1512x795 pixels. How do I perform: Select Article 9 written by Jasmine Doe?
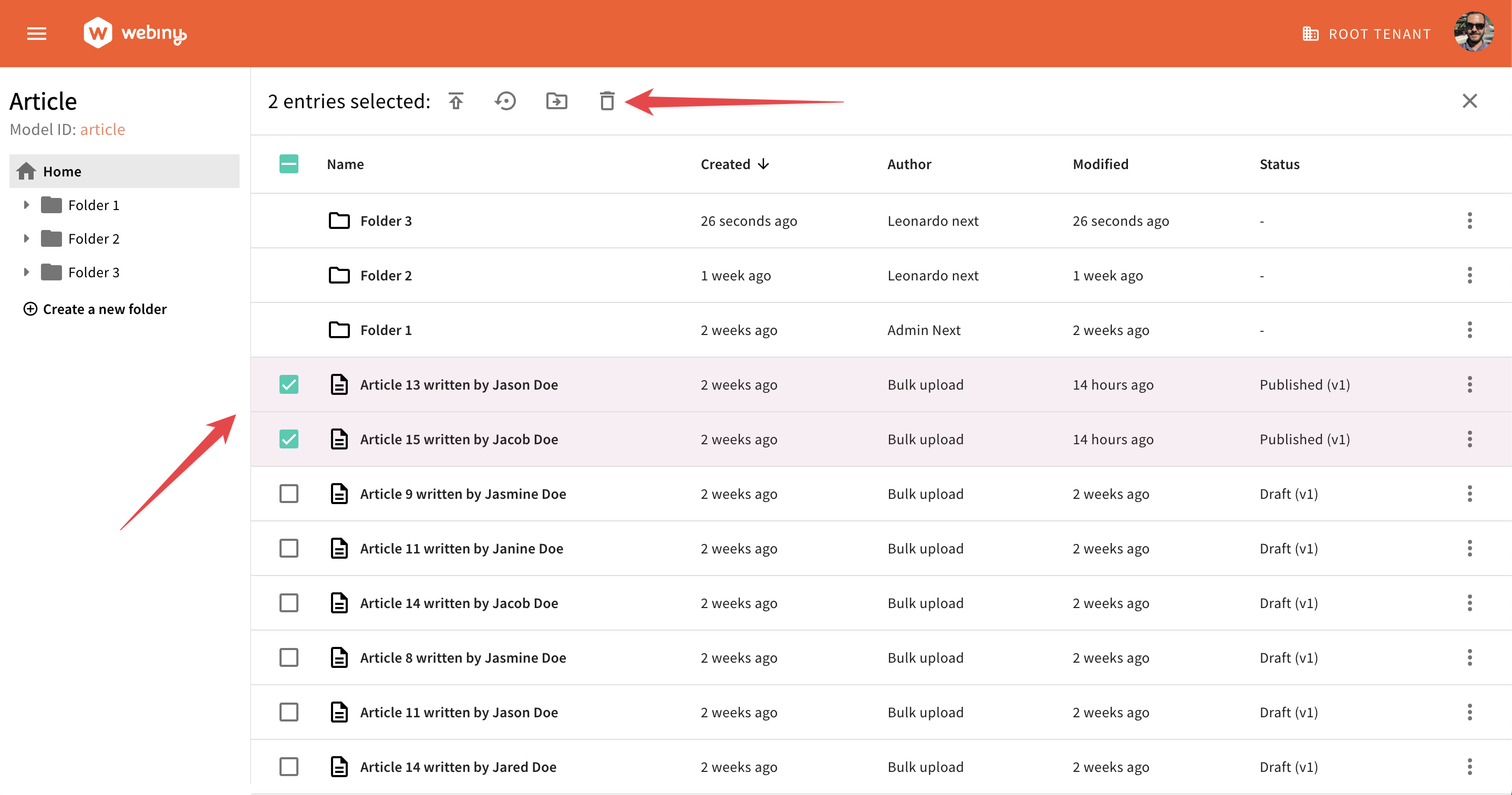[x=289, y=494]
